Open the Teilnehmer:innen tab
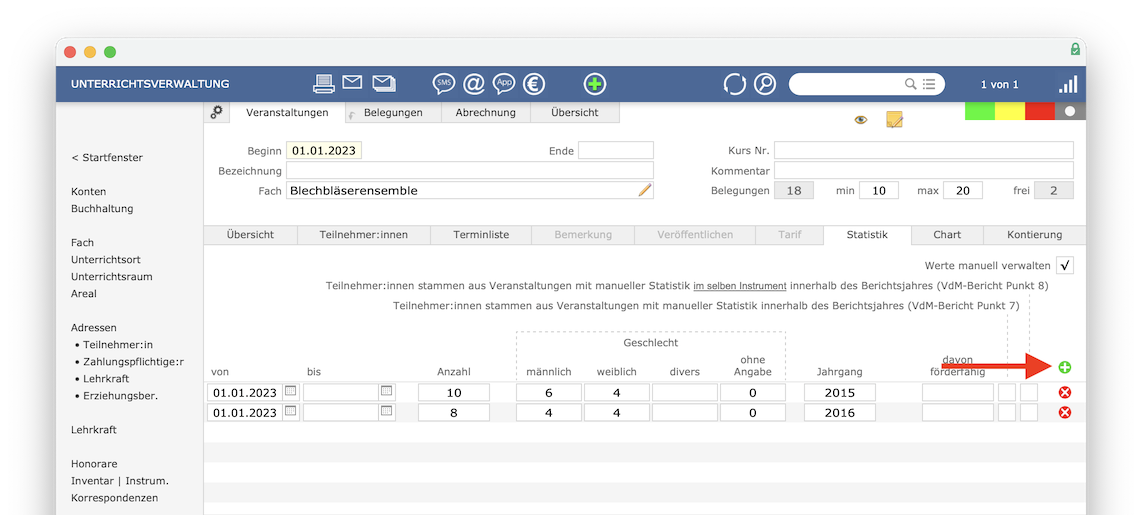This screenshot has height=515, width=1142. (363, 235)
